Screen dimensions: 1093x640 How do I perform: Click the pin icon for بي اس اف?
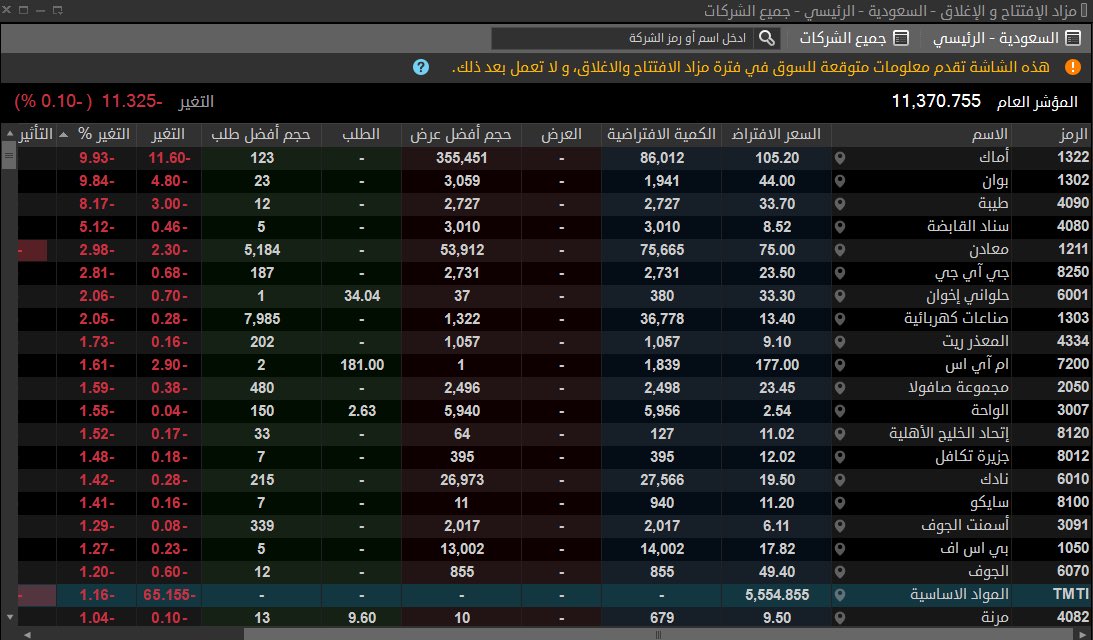click(x=840, y=549)
